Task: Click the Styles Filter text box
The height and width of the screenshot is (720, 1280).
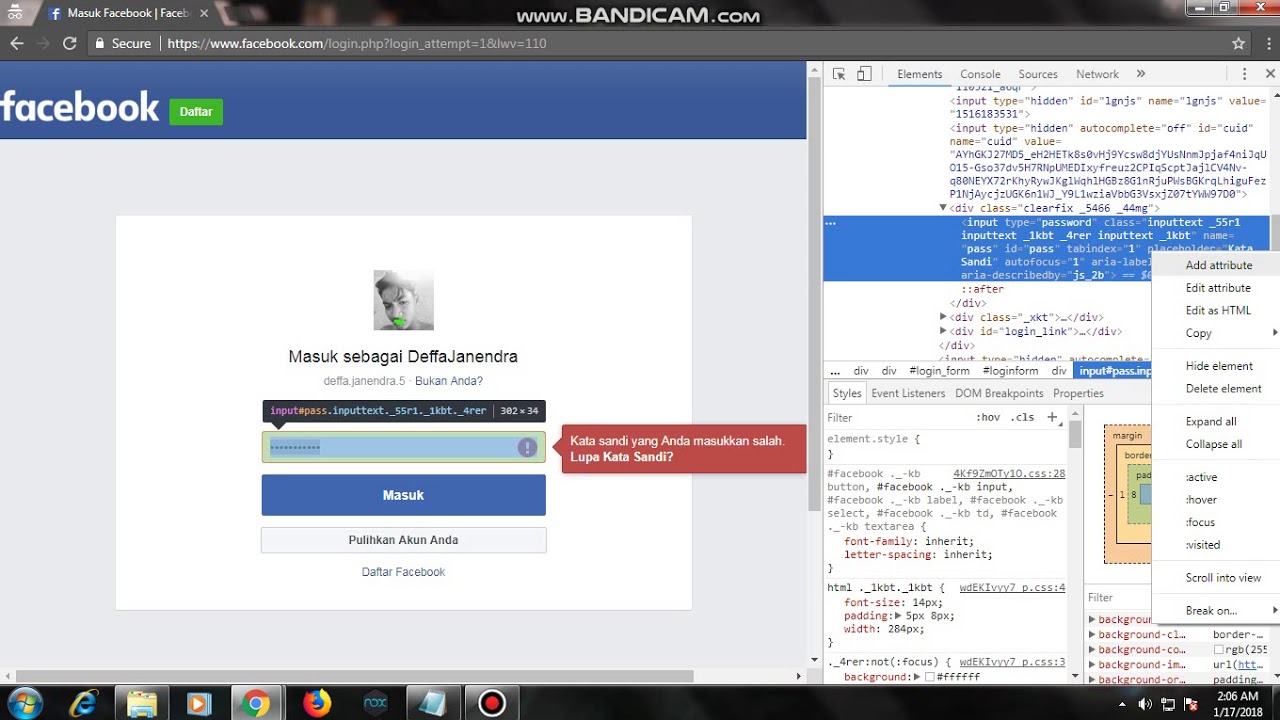Action: [895, 417]
